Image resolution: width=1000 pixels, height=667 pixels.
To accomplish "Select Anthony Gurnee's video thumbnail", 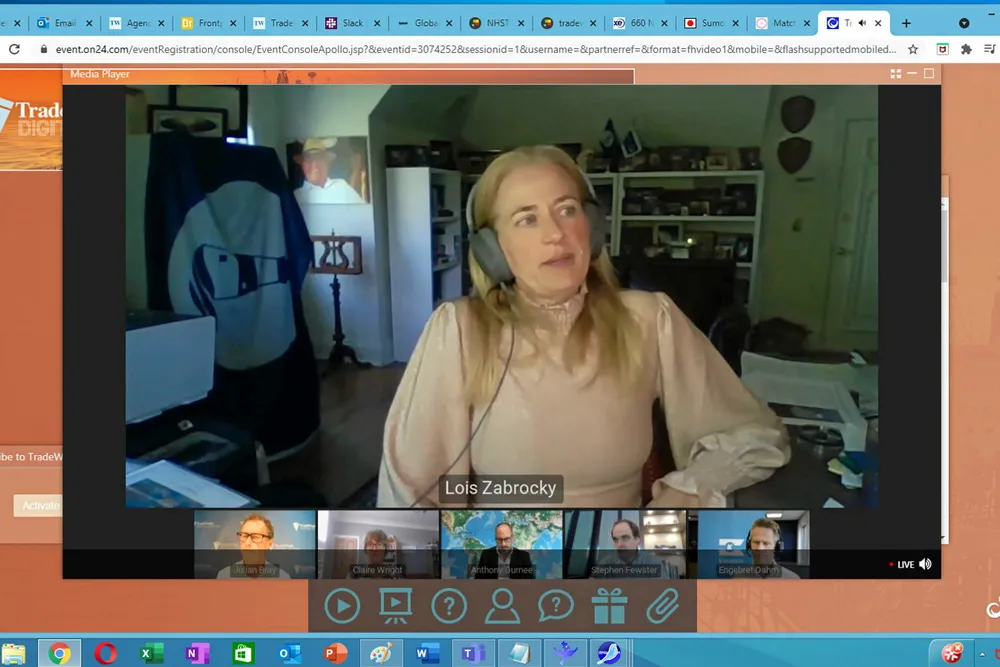I will (x=502, y=544).
